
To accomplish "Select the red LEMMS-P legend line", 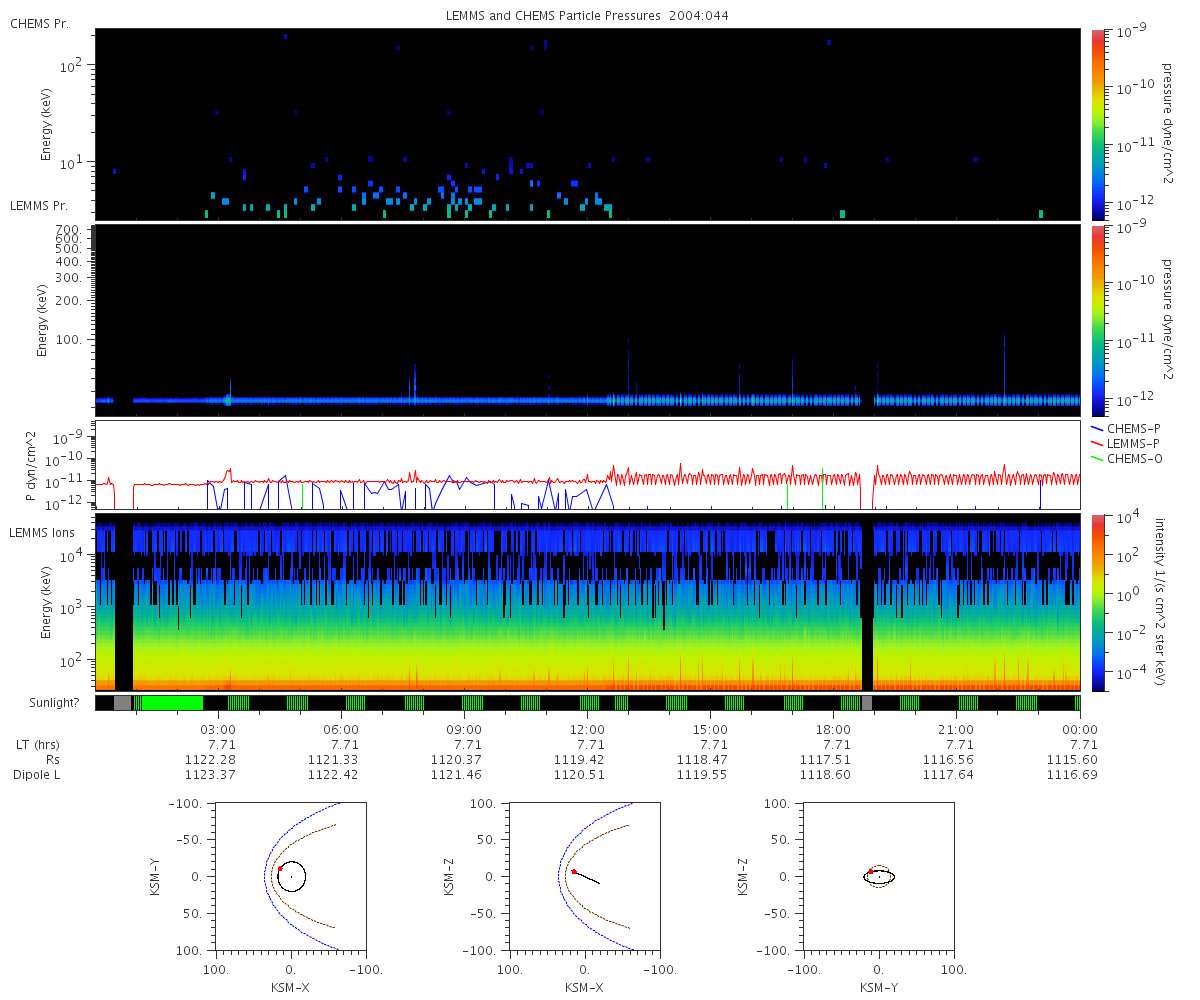I will [x=1097, y=443].
